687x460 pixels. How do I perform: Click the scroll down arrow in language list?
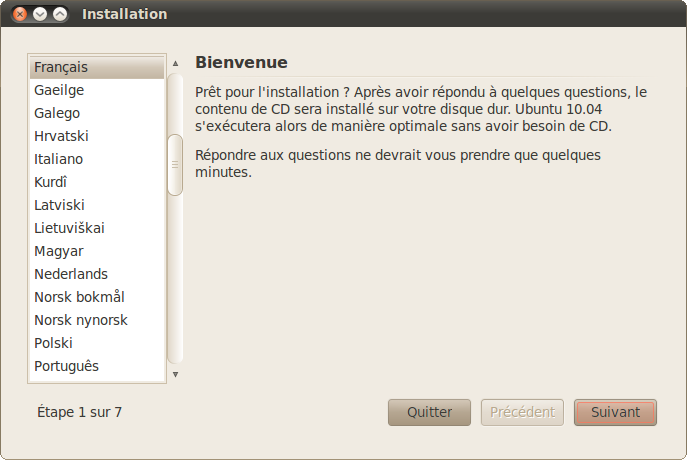[x=175, y=374]
